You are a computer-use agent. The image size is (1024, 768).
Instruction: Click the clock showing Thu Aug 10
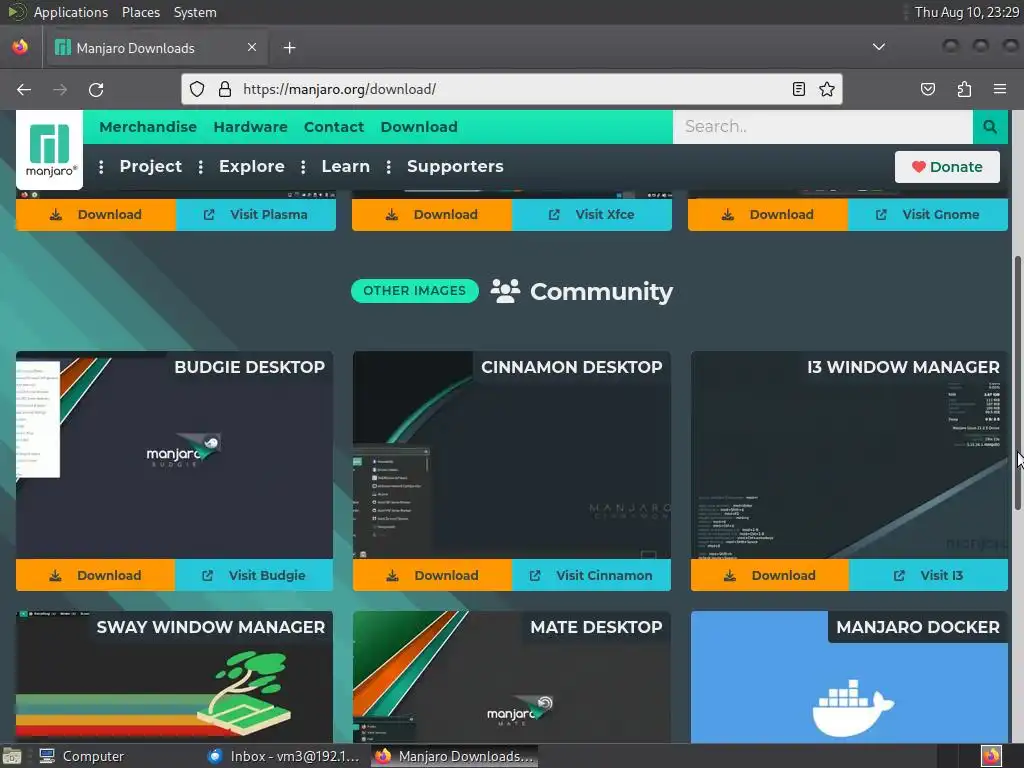[967, 12]
